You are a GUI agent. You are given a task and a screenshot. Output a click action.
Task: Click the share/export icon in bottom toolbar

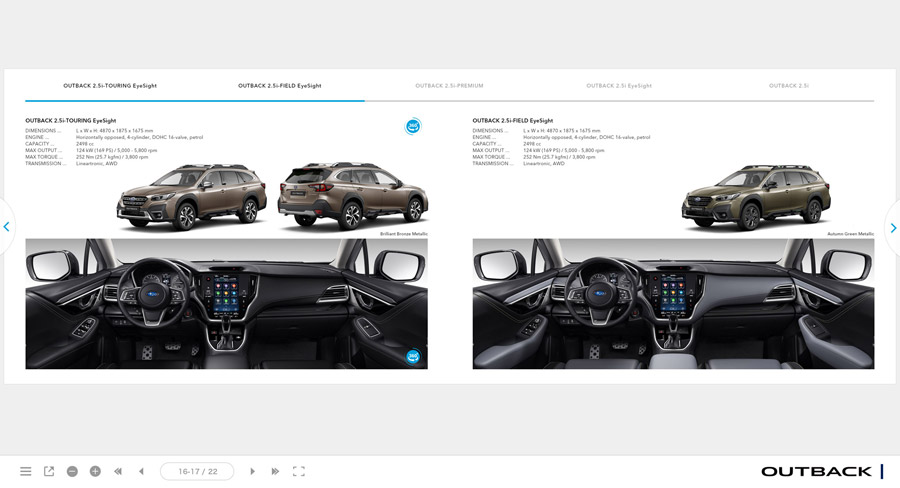pos(49,471)
